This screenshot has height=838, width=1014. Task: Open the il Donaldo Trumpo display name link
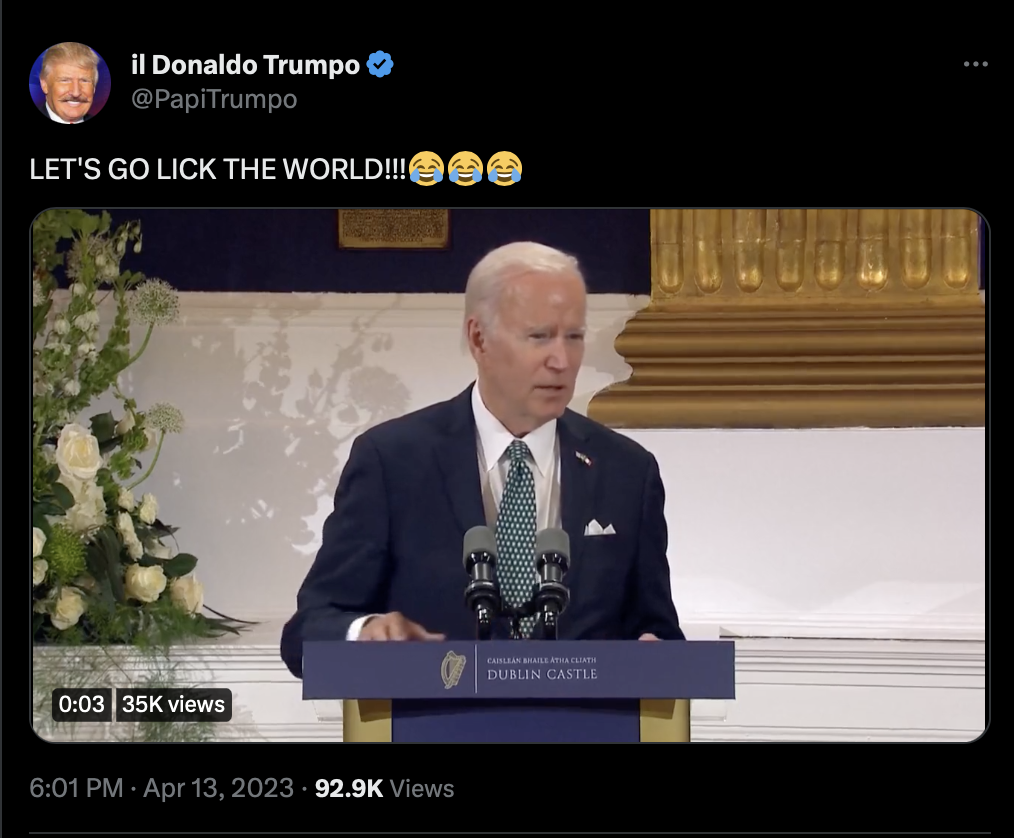coord(245,65)
